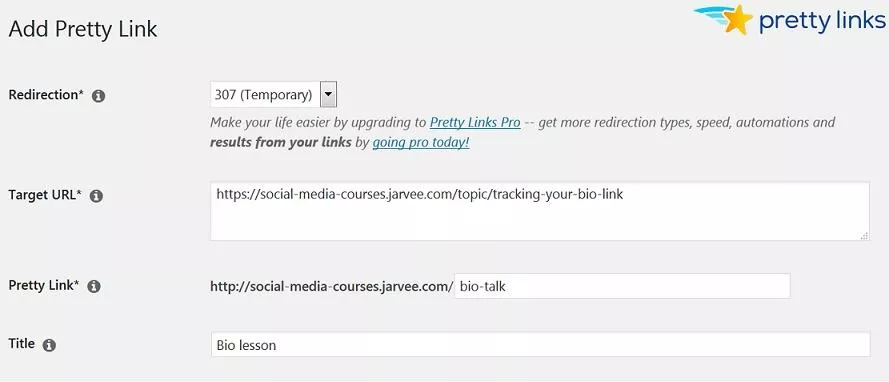Screen dimensions: 889x382
Task: Click inside the Target URL text area
Action: click(x=540, y=211)
